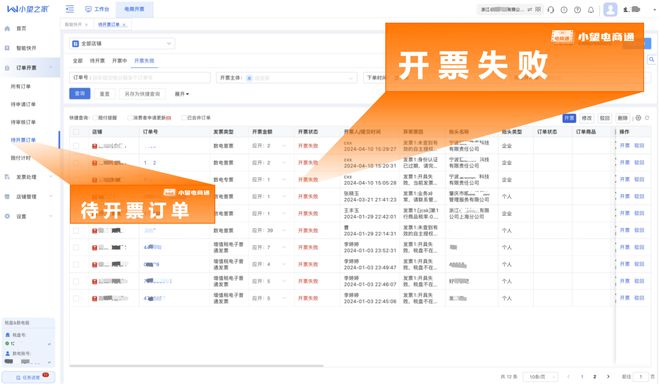
Task: Check the last table row checkbox
Action: [76, 298]
